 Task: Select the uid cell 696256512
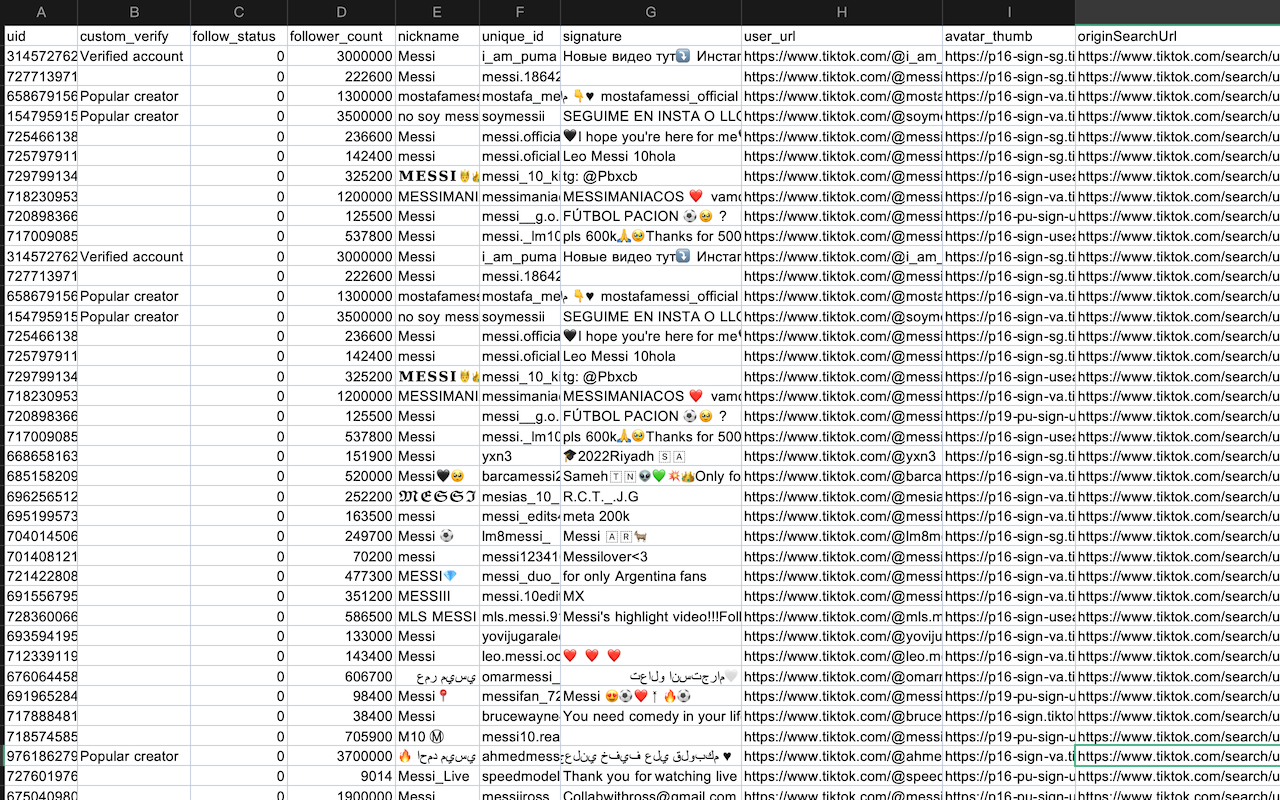pyautogui.click(x=41, y=496)
